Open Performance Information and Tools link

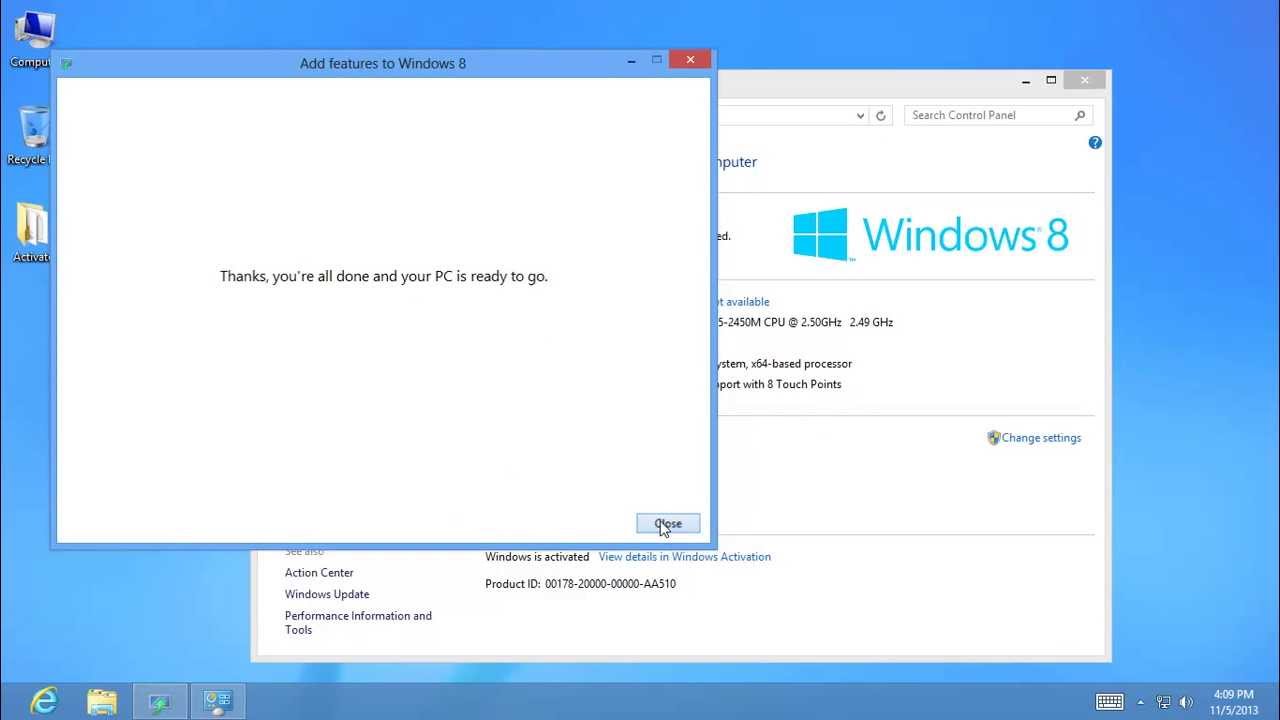[358, 623]
